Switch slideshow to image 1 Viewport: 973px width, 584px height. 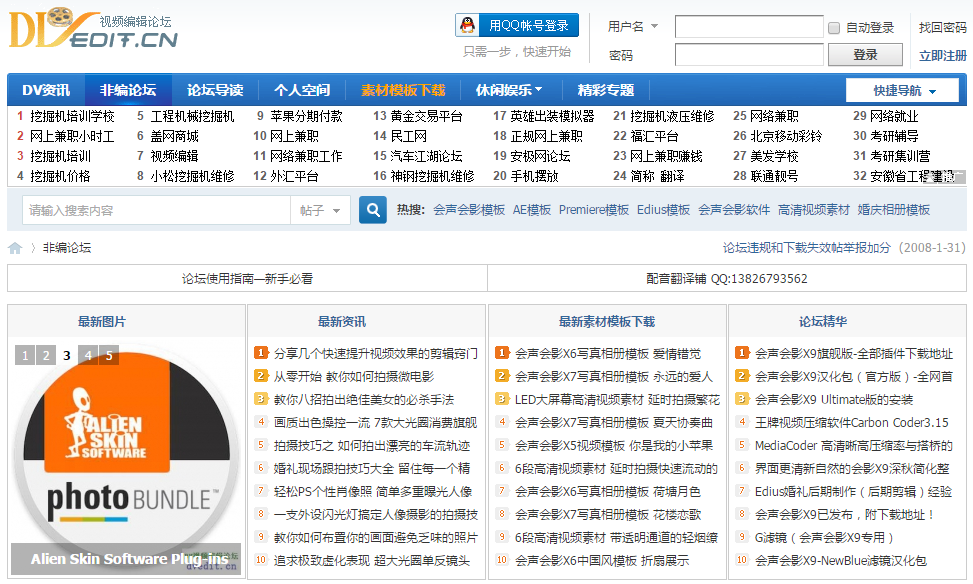(25, 355)
